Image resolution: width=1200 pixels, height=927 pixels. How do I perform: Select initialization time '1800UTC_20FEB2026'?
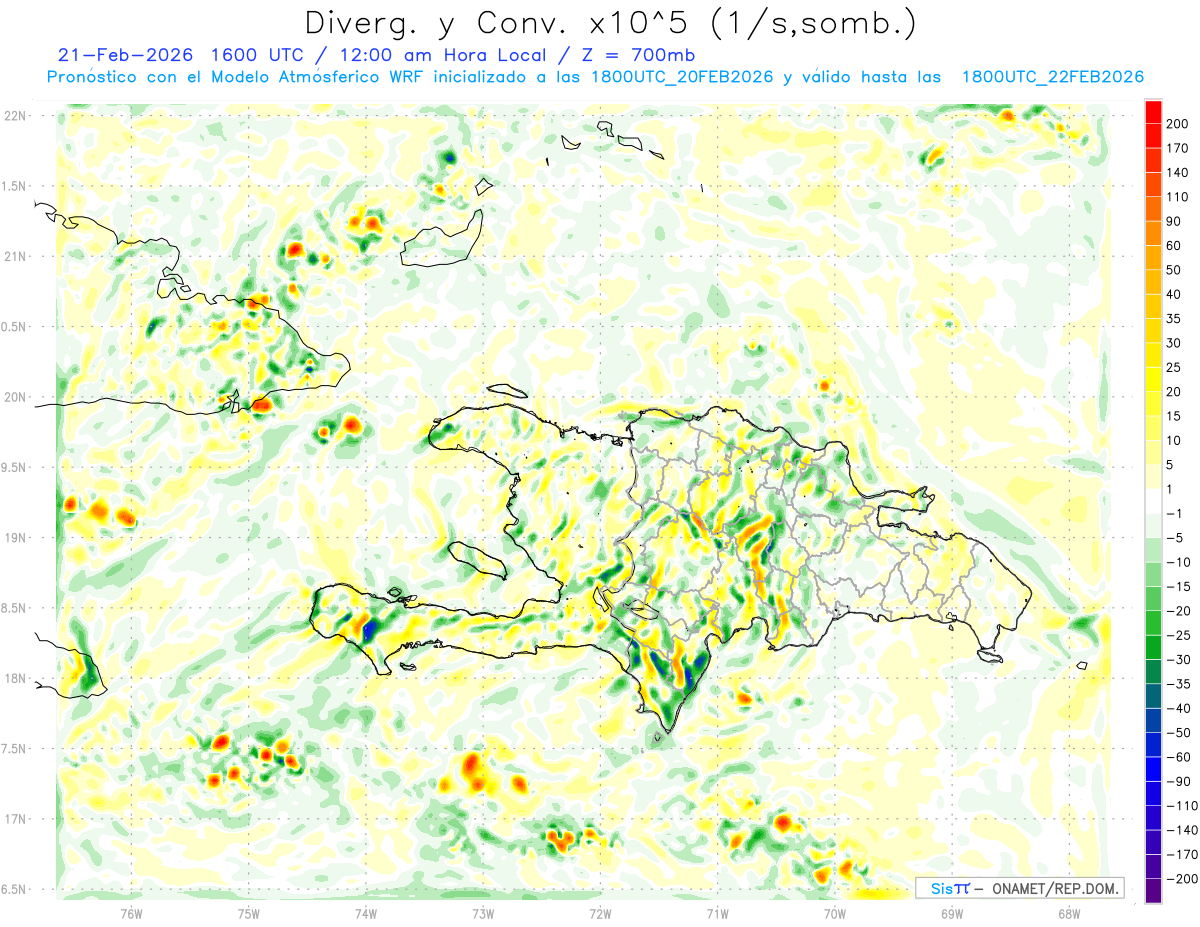[x=682, y=77]
